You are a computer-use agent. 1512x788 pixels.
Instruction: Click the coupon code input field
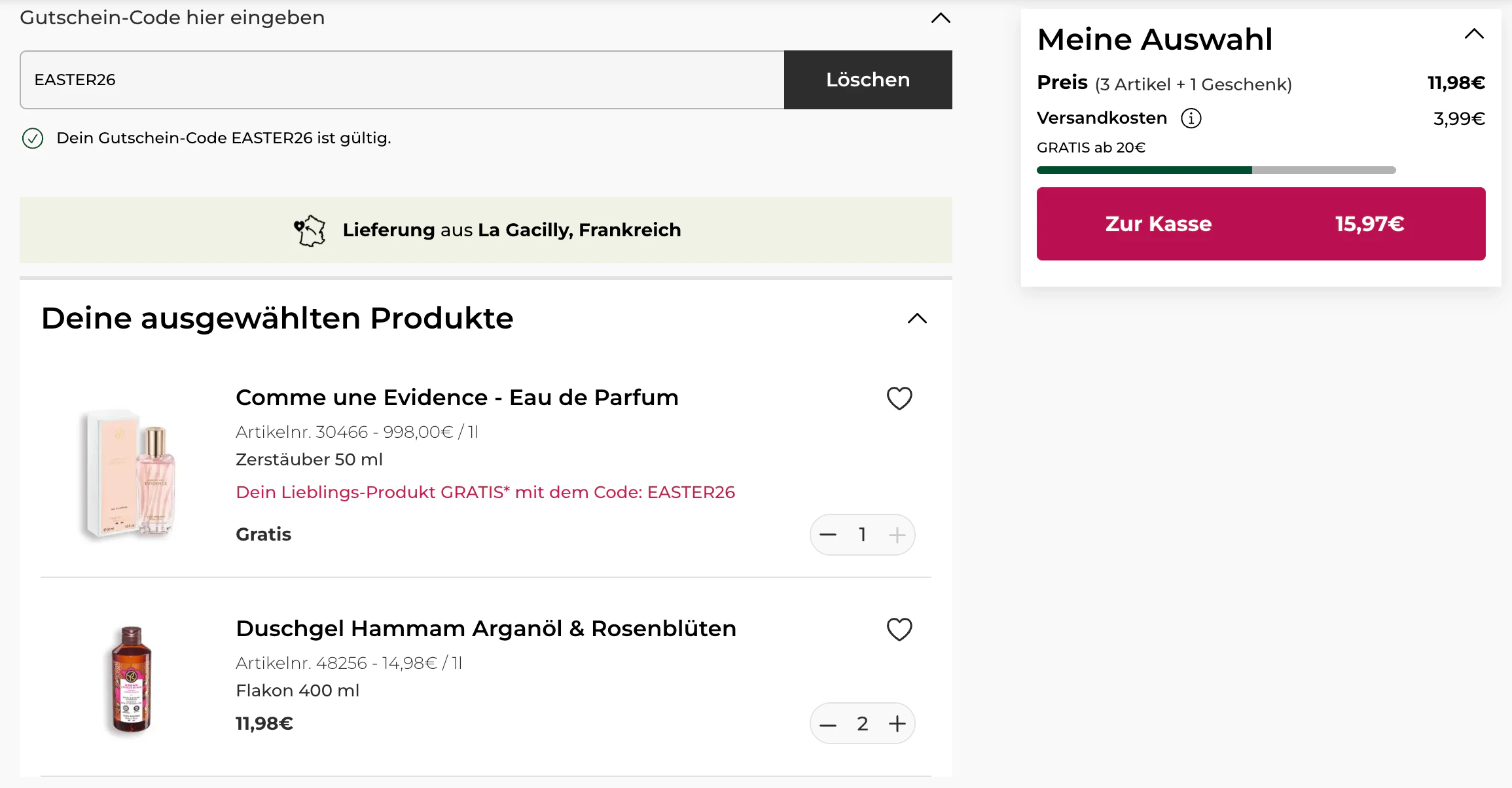pos(402,80)
